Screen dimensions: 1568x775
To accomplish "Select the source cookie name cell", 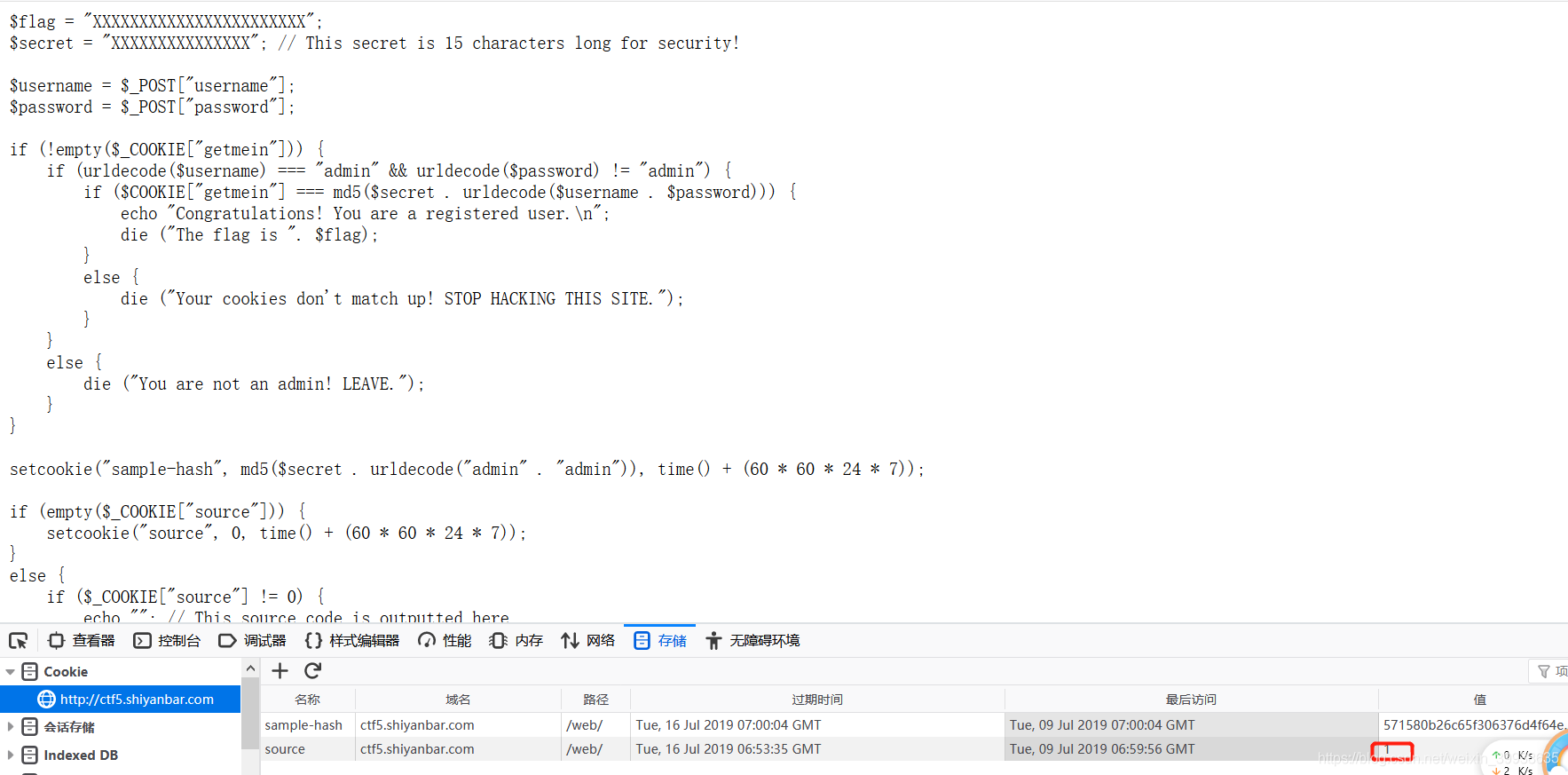I will [285, 749].
